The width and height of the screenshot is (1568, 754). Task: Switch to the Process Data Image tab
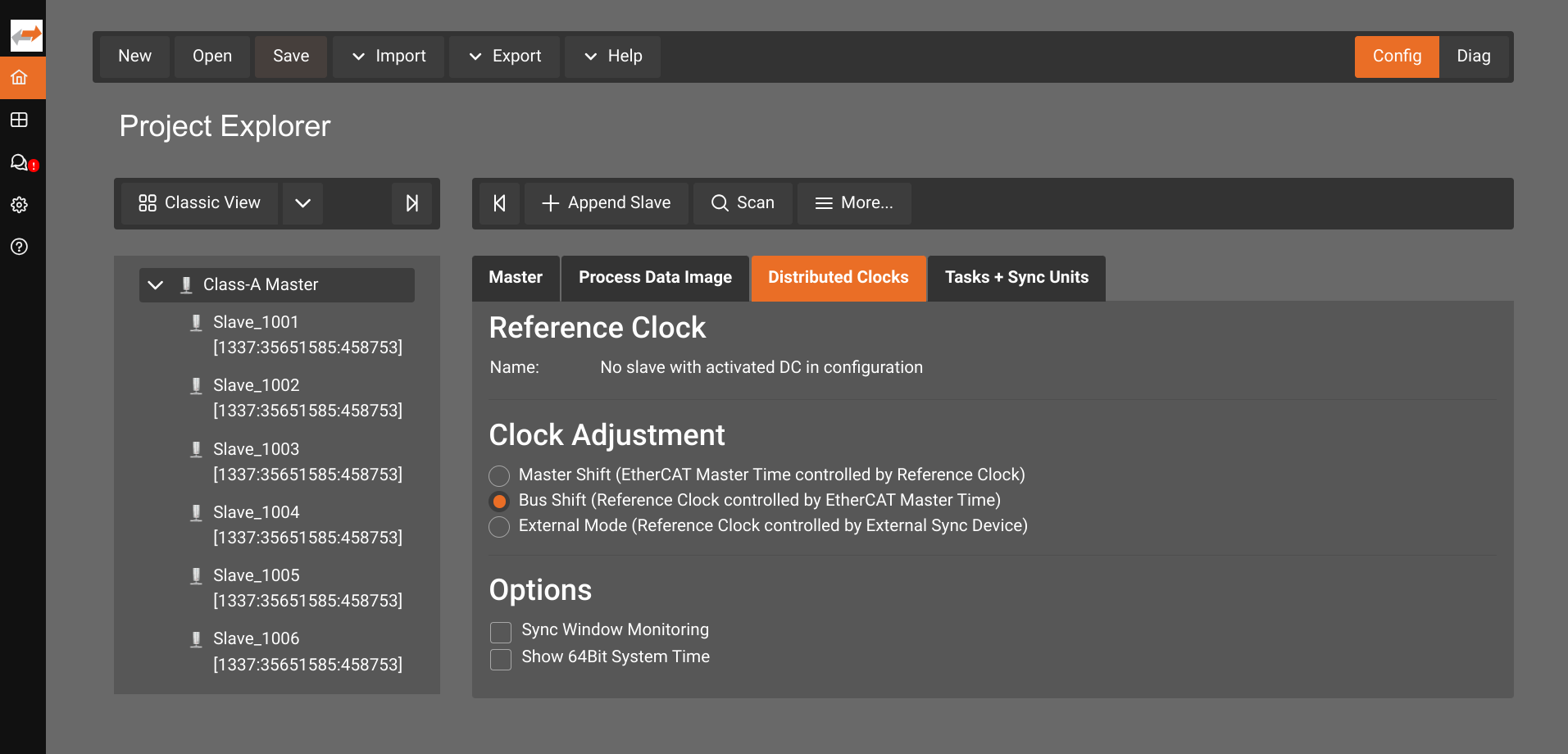click(655, 278)
